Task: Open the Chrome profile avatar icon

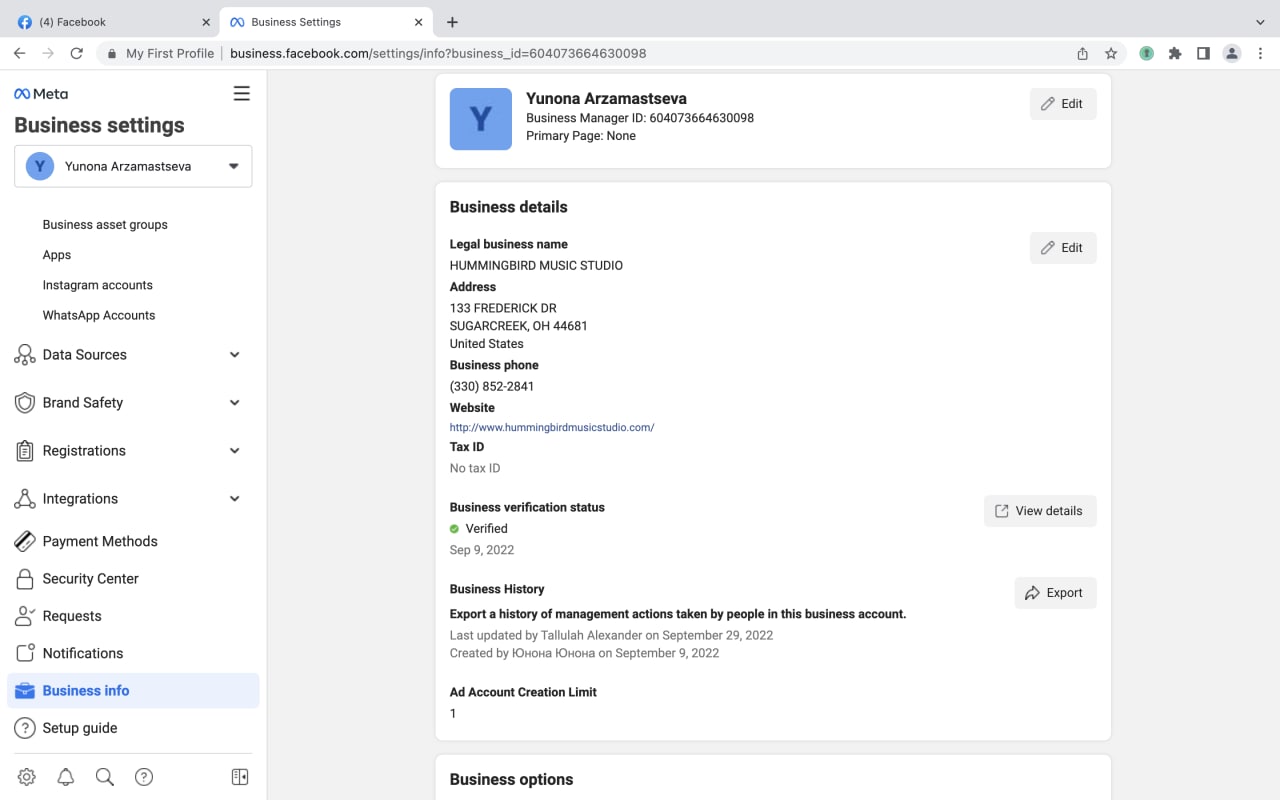Action: click(x=1232, y=53)
